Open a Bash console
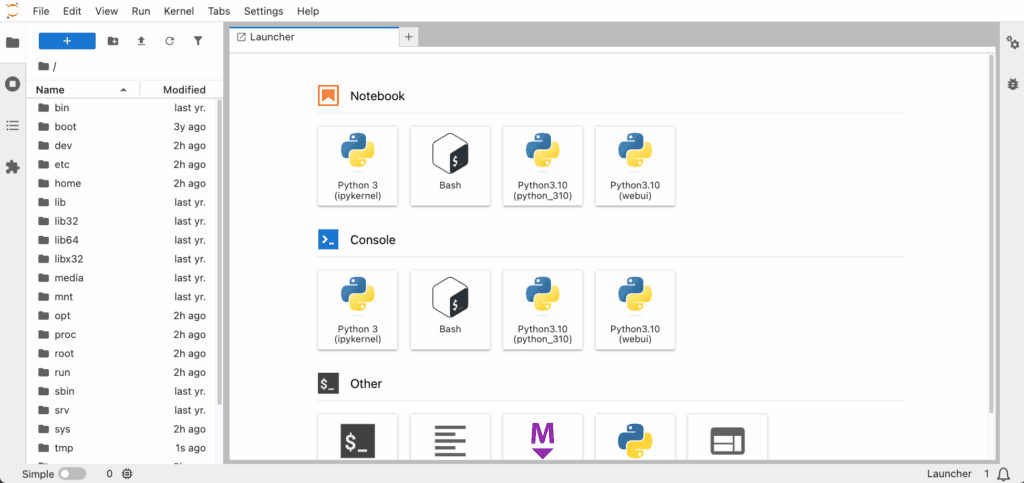 coord(450,310)
